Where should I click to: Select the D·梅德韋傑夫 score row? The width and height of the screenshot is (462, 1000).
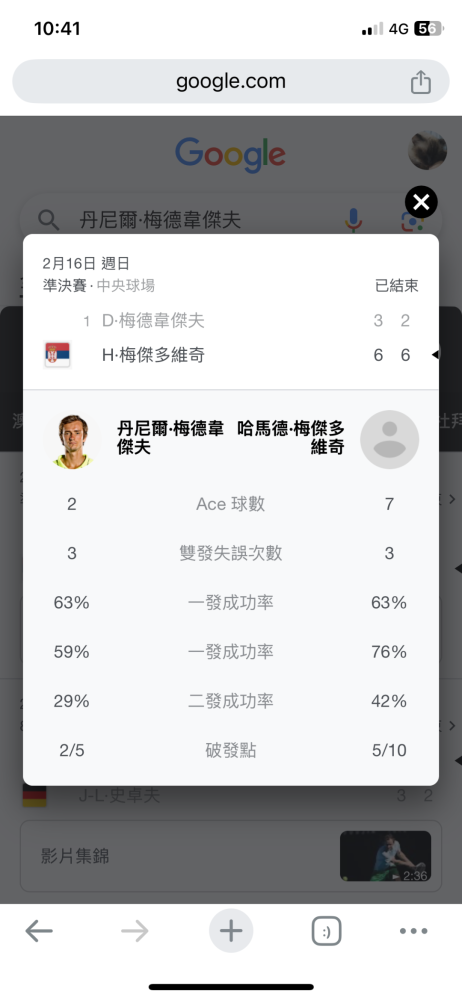pyautogui.click(x=231, y=320)
